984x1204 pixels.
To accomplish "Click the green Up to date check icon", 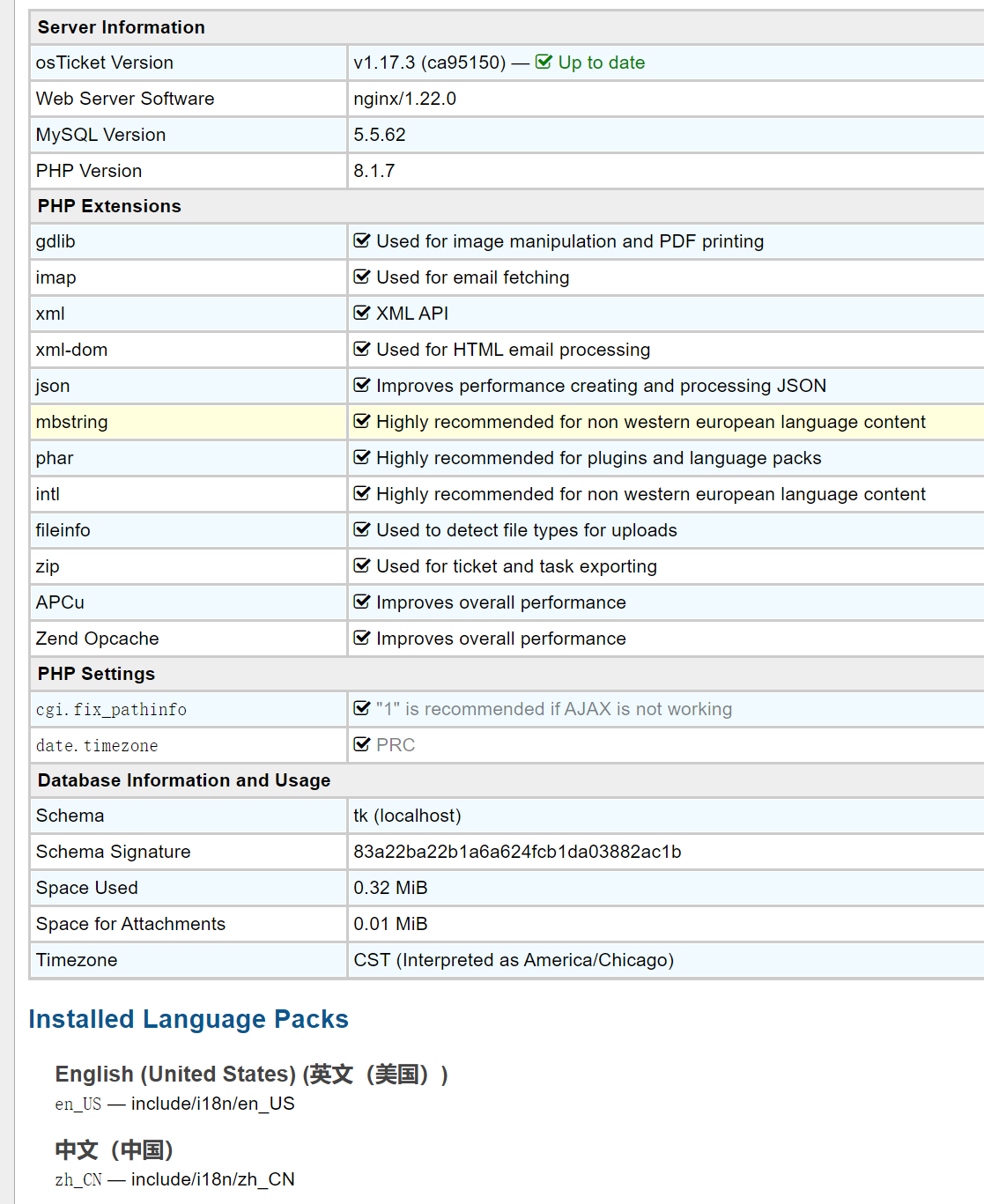I will point(544,62).
